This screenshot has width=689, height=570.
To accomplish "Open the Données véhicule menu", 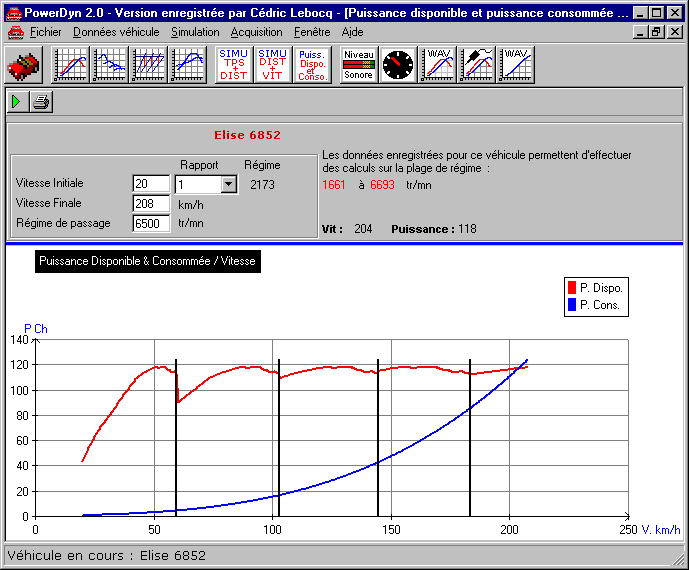I will [x=116, y=32].
